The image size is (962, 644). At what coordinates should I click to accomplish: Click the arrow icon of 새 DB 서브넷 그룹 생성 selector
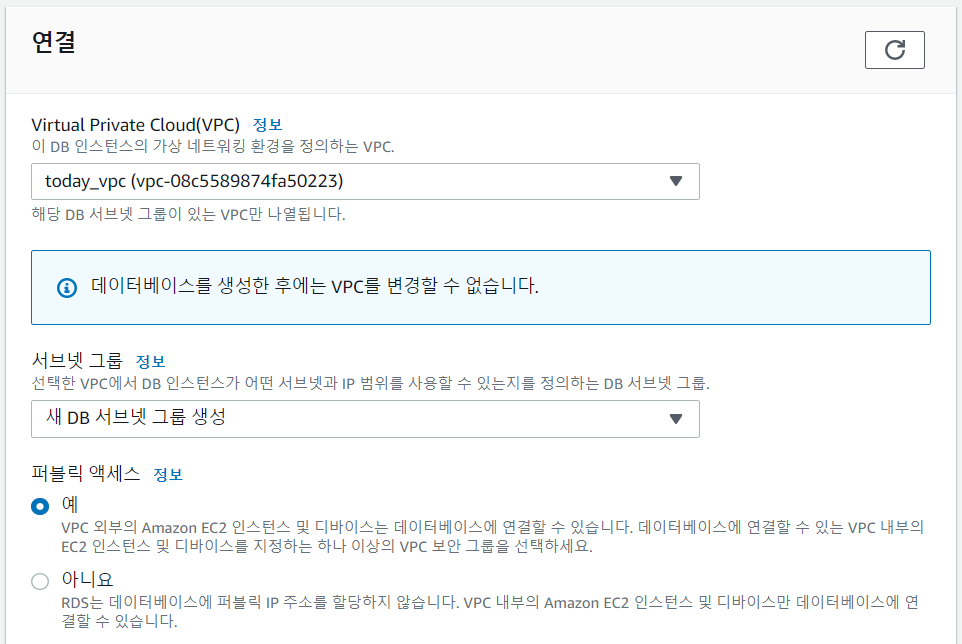pos(675,419)
